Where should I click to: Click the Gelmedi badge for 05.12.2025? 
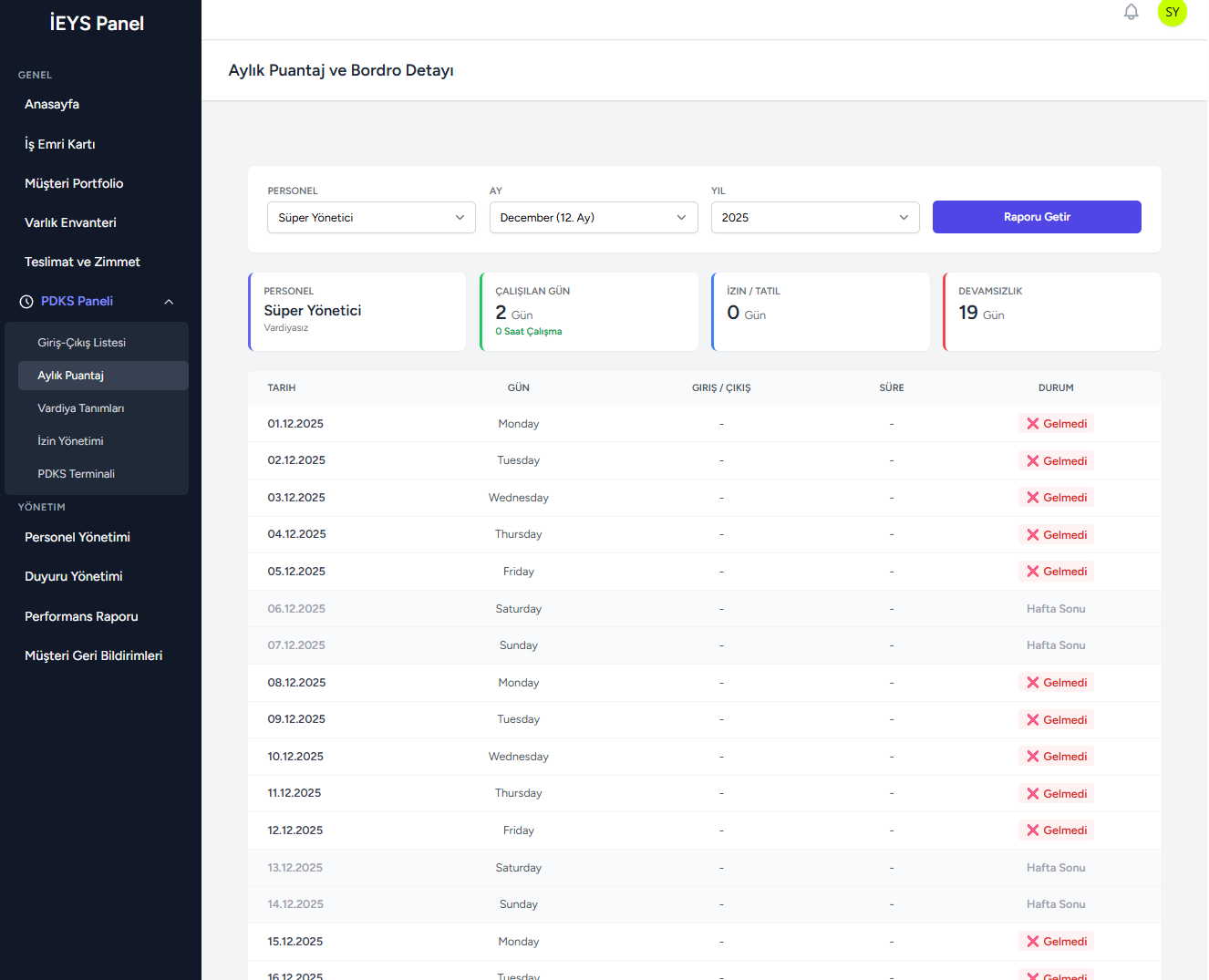coord(1056,572)
